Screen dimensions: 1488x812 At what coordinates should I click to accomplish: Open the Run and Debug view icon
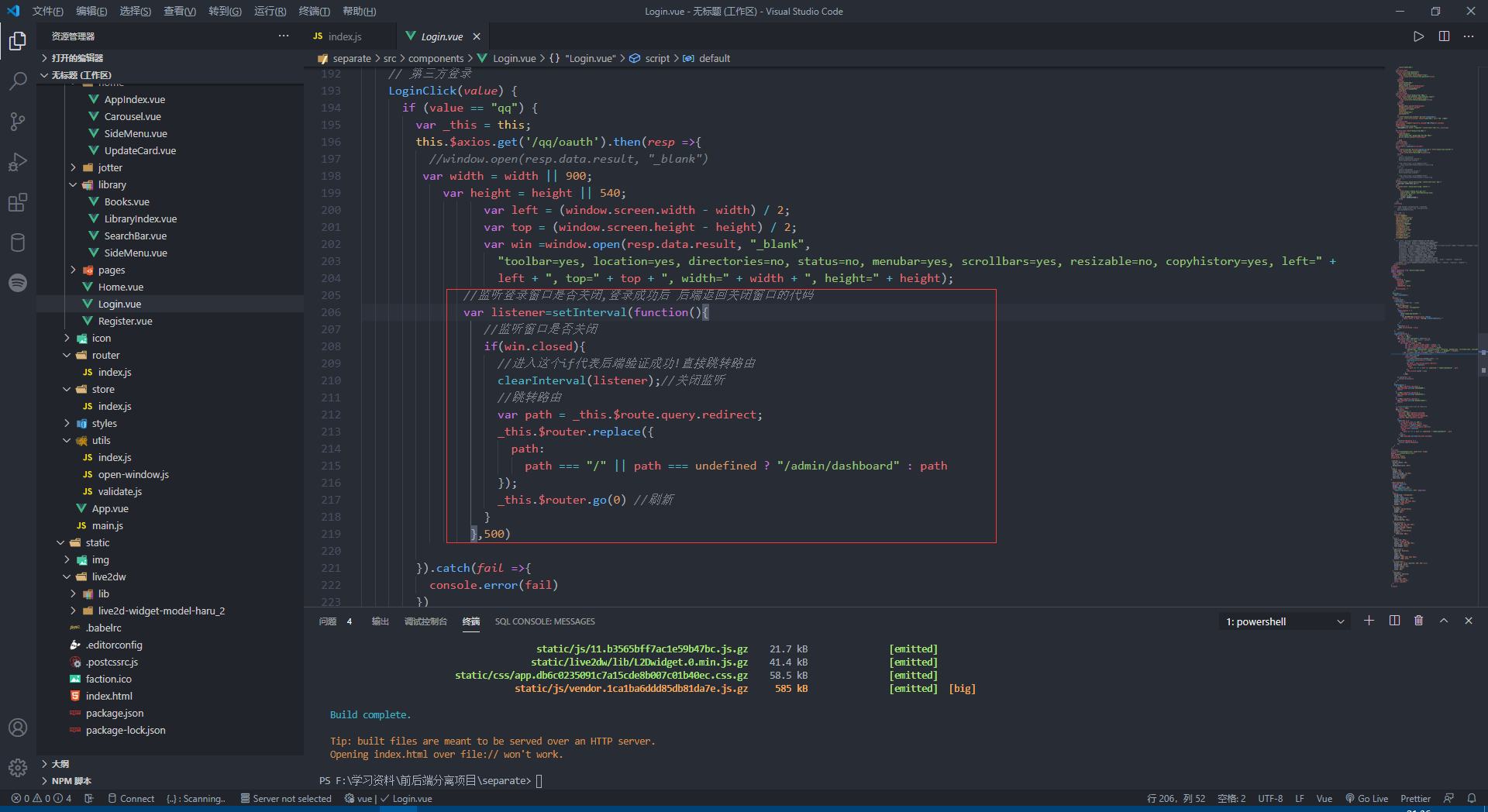click(x=18, y=162)
